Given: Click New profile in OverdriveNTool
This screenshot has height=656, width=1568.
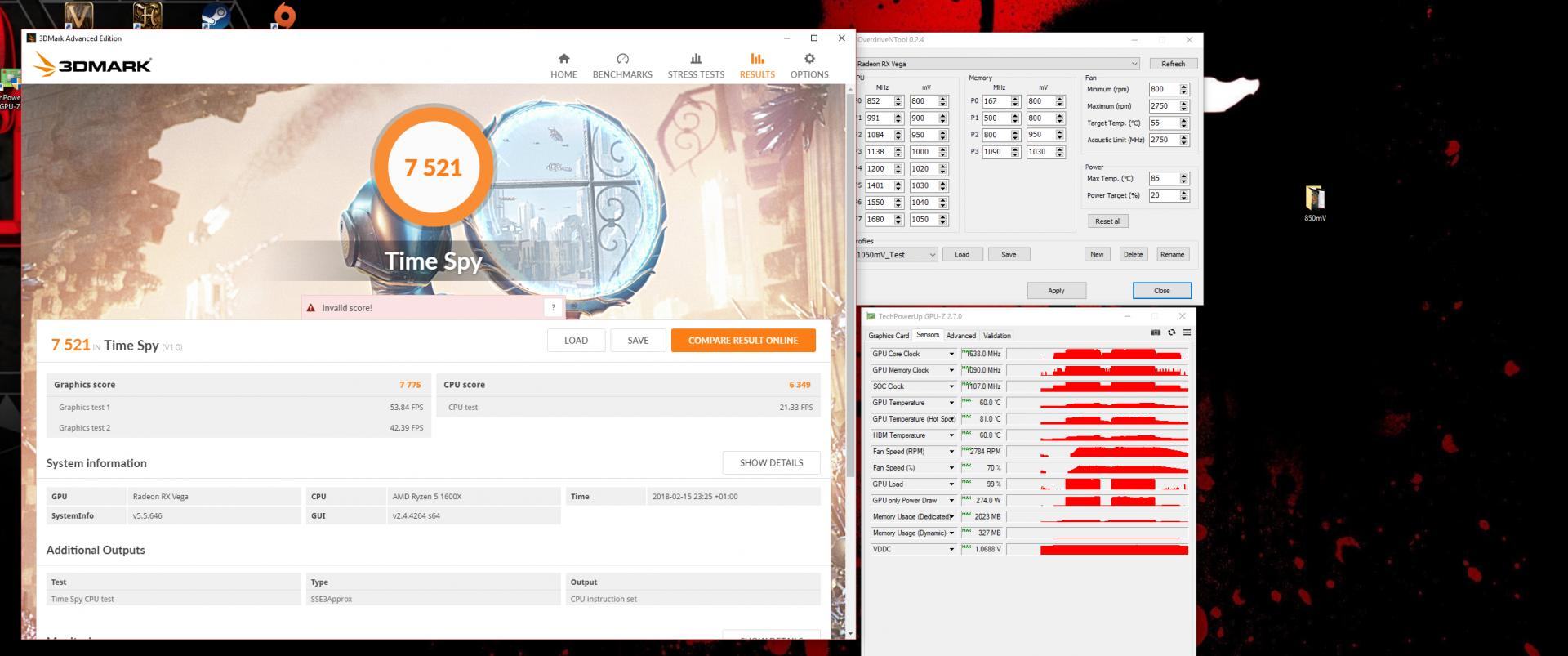Looking at the screenshot, I should tap(1097, 255).
